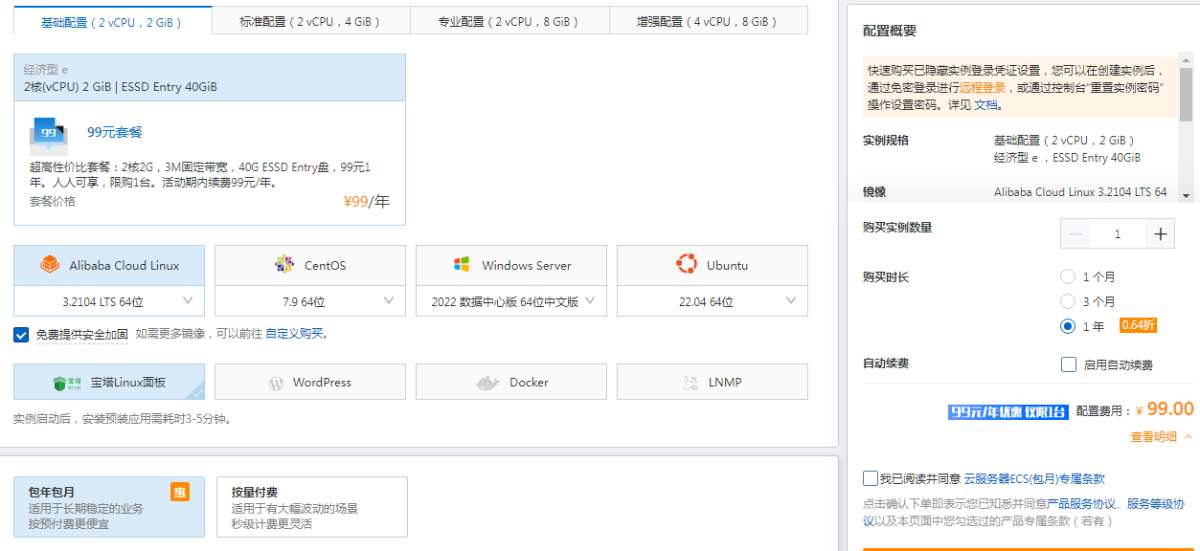Open Windows Server 2022 数据中心版 version dropdown
1200x551 pixels.
tap(511, 301)
